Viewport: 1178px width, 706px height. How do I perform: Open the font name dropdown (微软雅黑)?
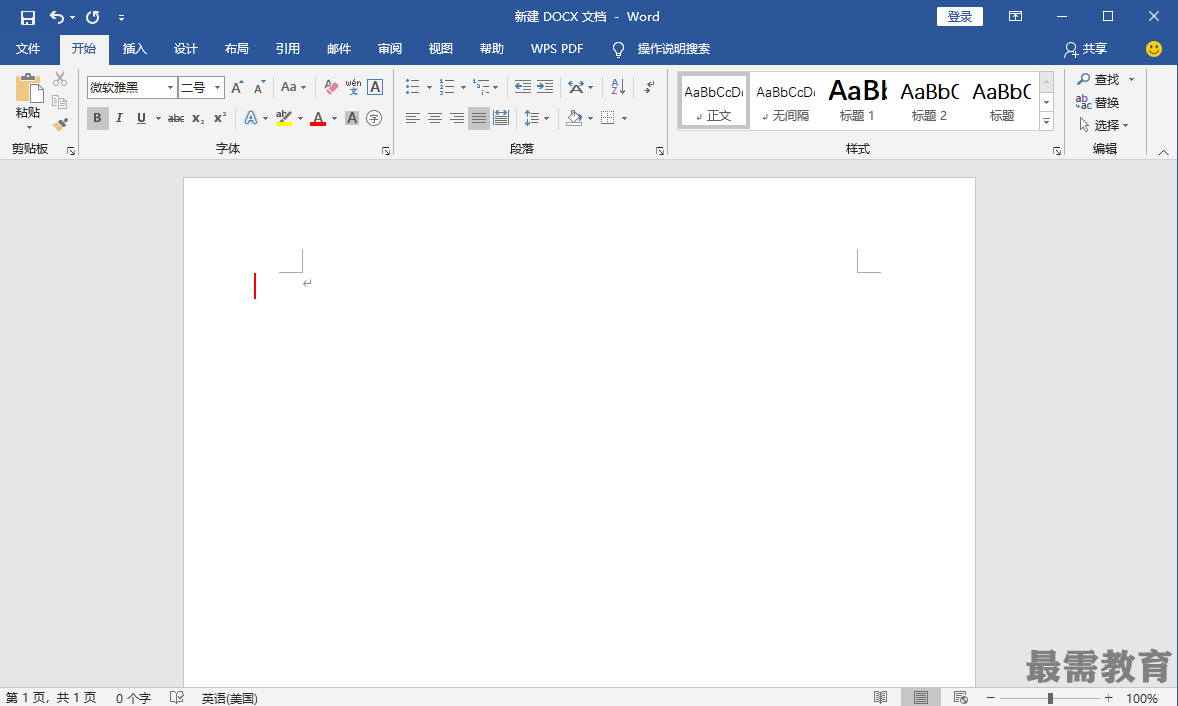click(x=171, y=87)
